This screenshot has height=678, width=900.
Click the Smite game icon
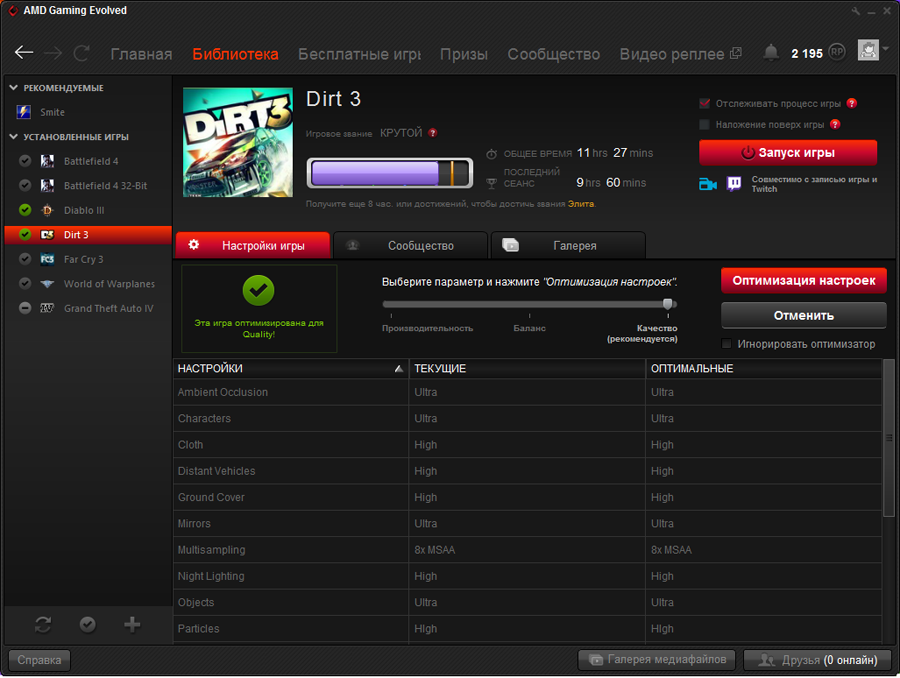point(24,112)
